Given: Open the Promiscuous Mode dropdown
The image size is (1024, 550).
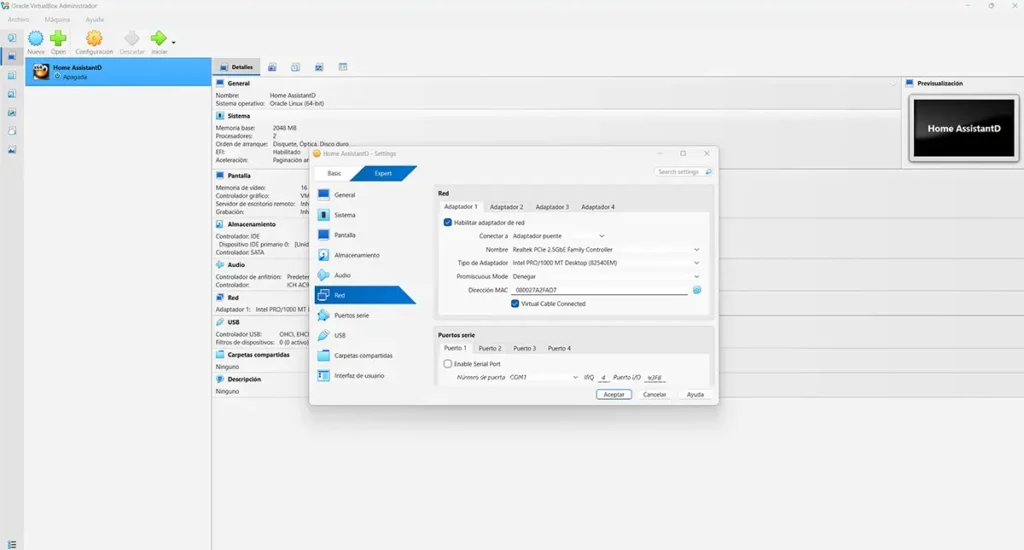Looking at the screenshot, I should 605,277.
